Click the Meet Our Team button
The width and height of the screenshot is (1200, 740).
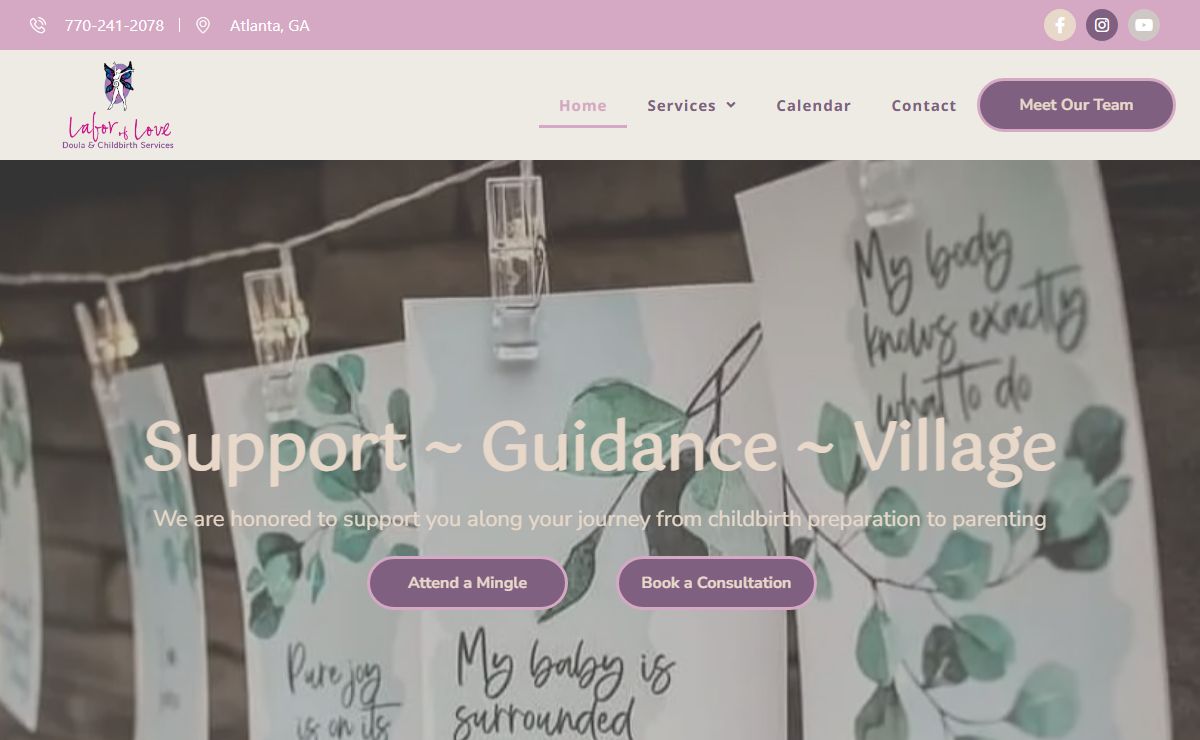(x=1076, y=105)
